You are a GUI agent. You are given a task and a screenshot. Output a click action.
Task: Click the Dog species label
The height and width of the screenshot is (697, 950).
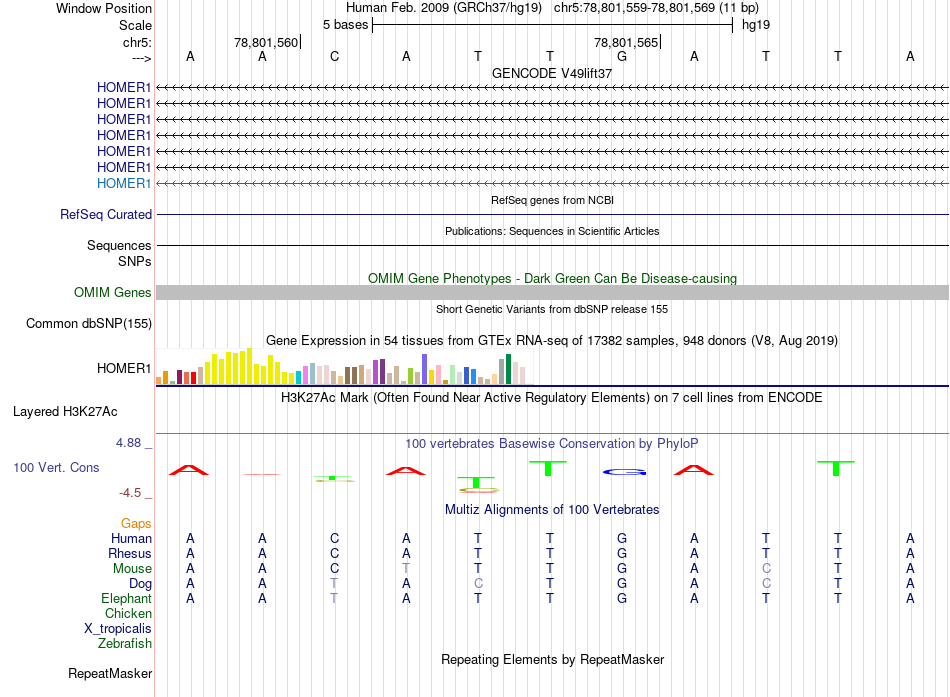point(140,584)
